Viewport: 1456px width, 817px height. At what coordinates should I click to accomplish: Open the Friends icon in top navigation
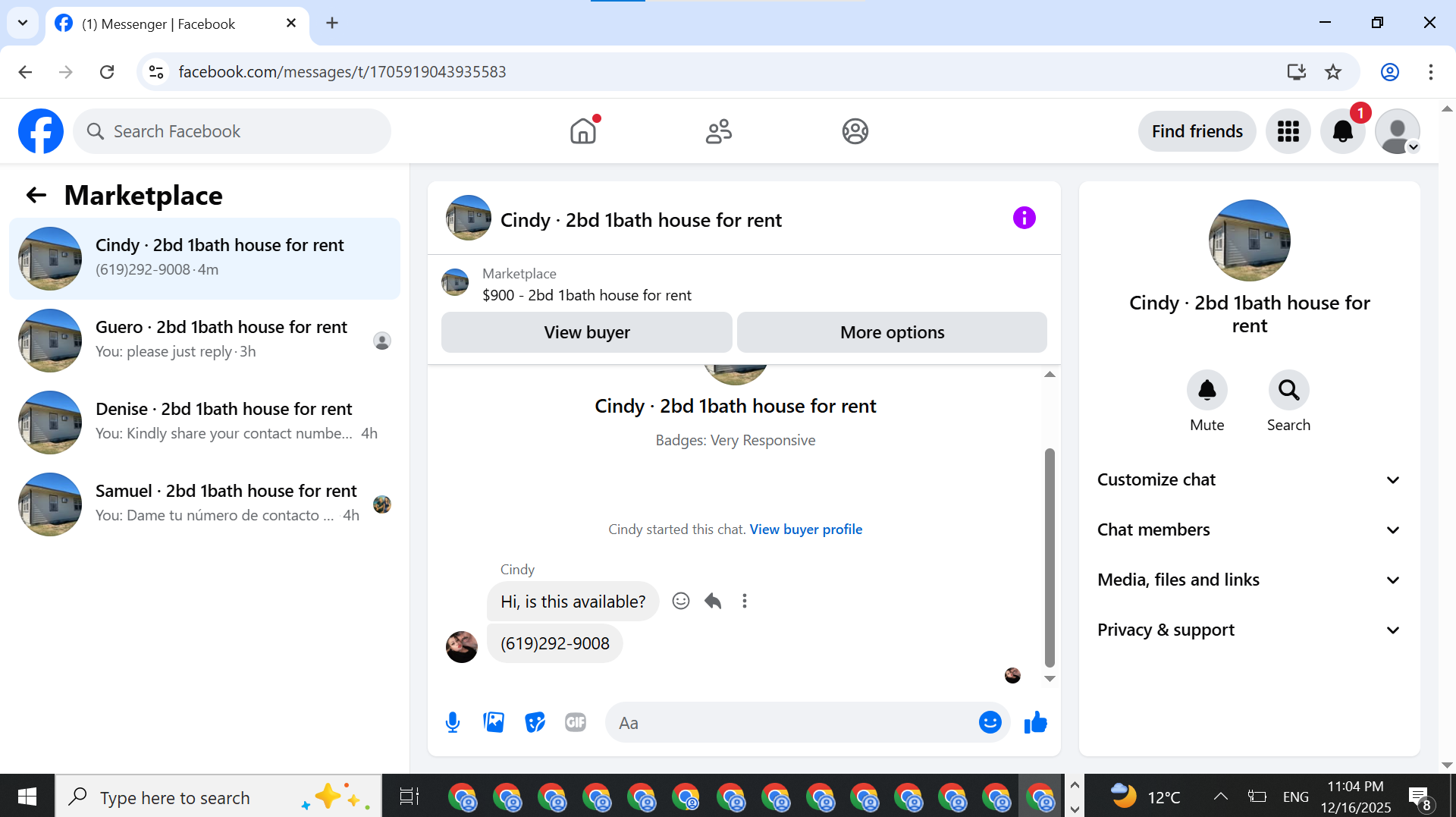click(719, 131)
